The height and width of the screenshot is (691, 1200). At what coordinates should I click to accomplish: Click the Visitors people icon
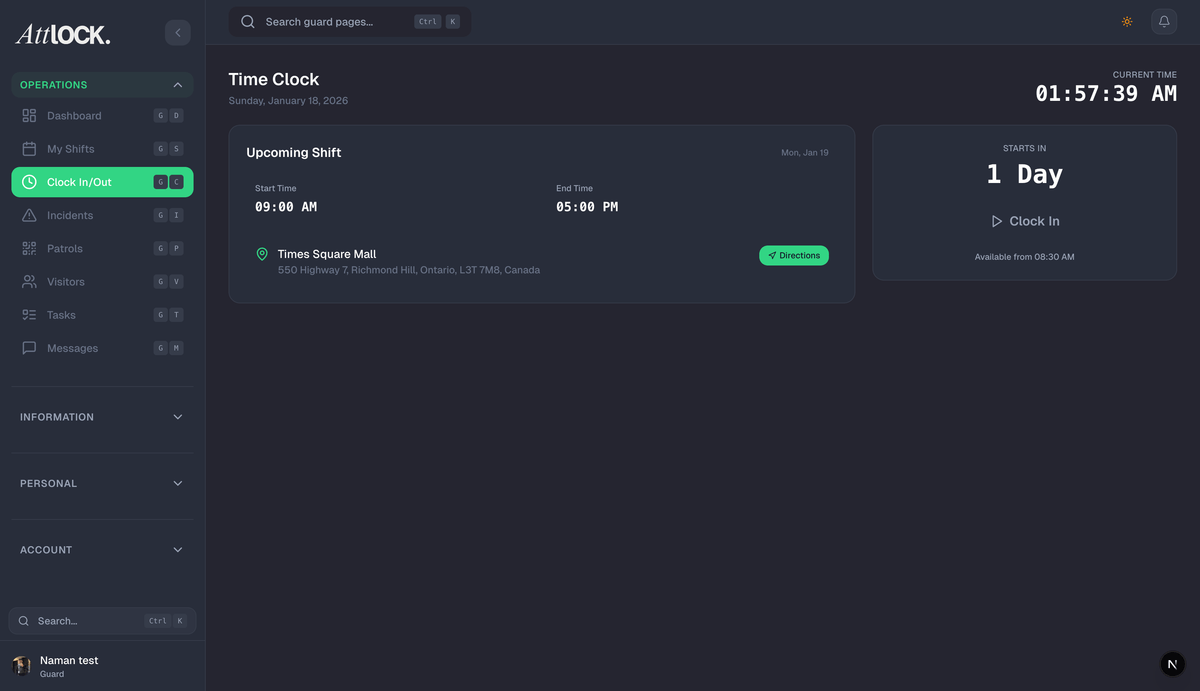click(29, 282)
